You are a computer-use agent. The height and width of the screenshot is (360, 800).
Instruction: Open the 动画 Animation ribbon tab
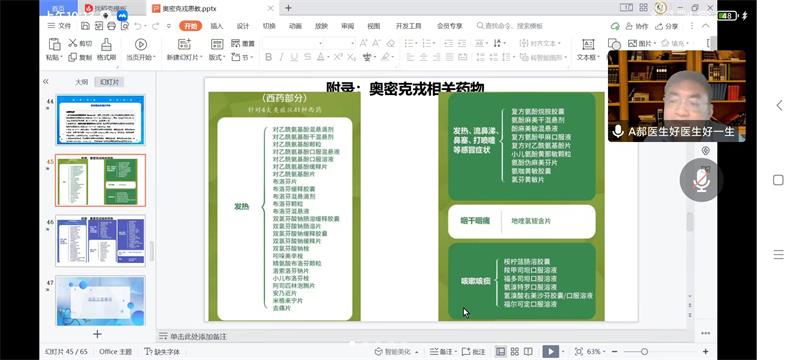[295, 26]
